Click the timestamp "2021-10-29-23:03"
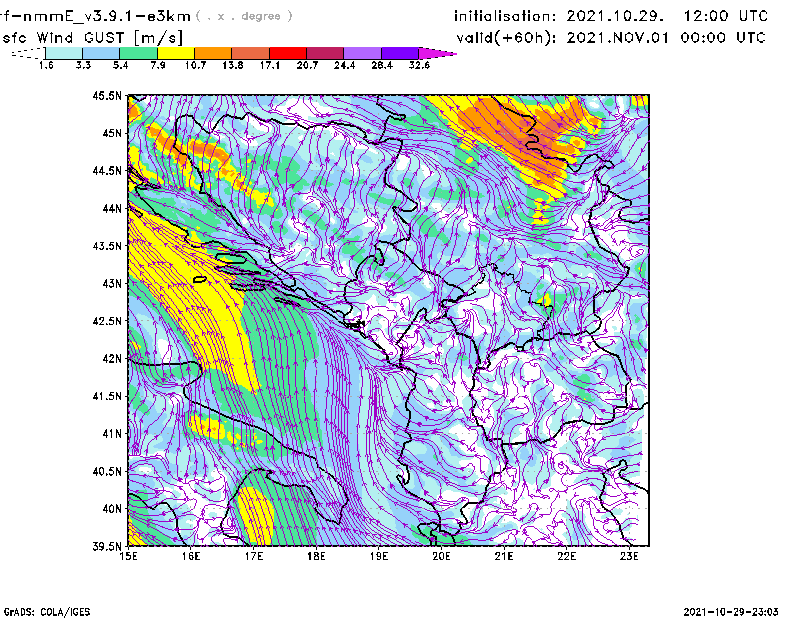The height and width of the screenshot is (618, 800). pos(731,612)
